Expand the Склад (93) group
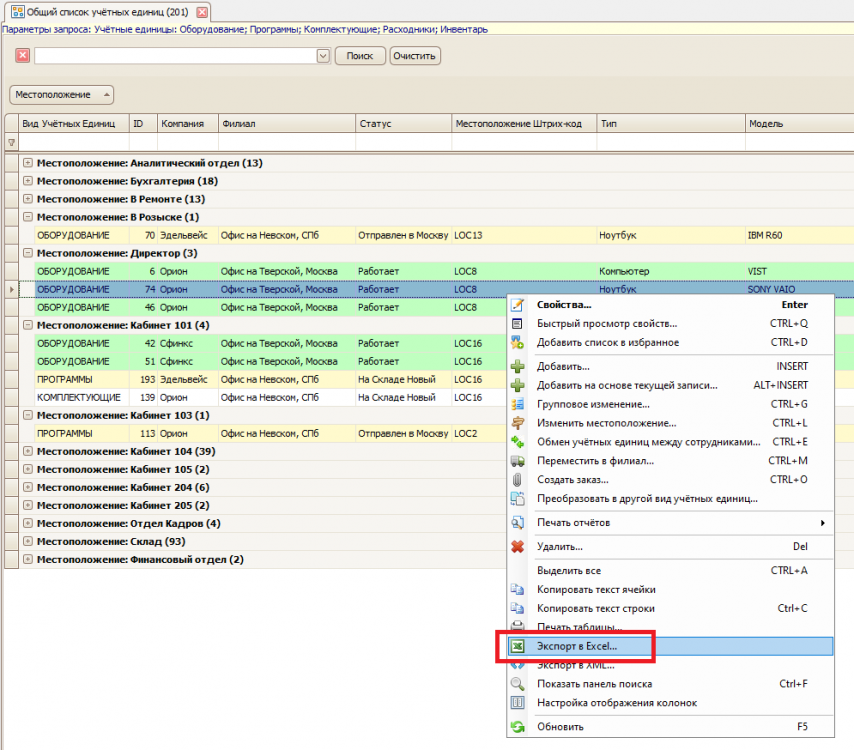 point(28,541)
